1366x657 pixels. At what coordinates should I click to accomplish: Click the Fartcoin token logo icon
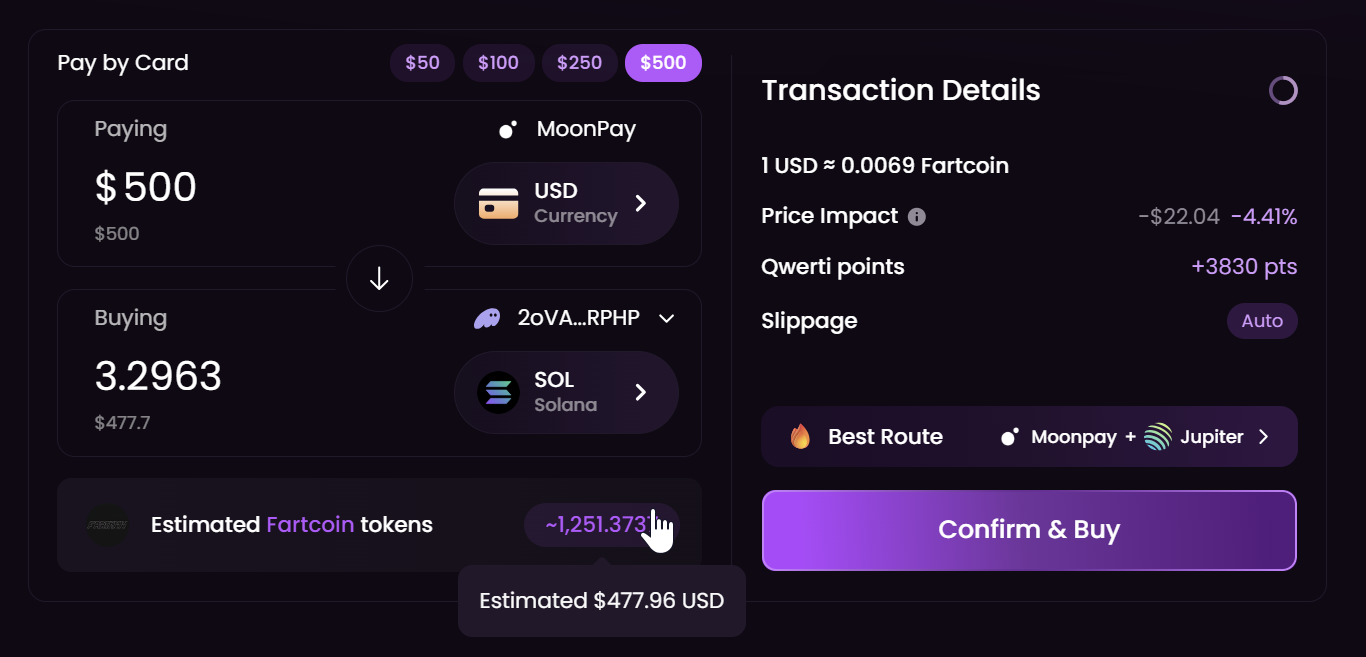pyautogui.click(x=106, y=525)
